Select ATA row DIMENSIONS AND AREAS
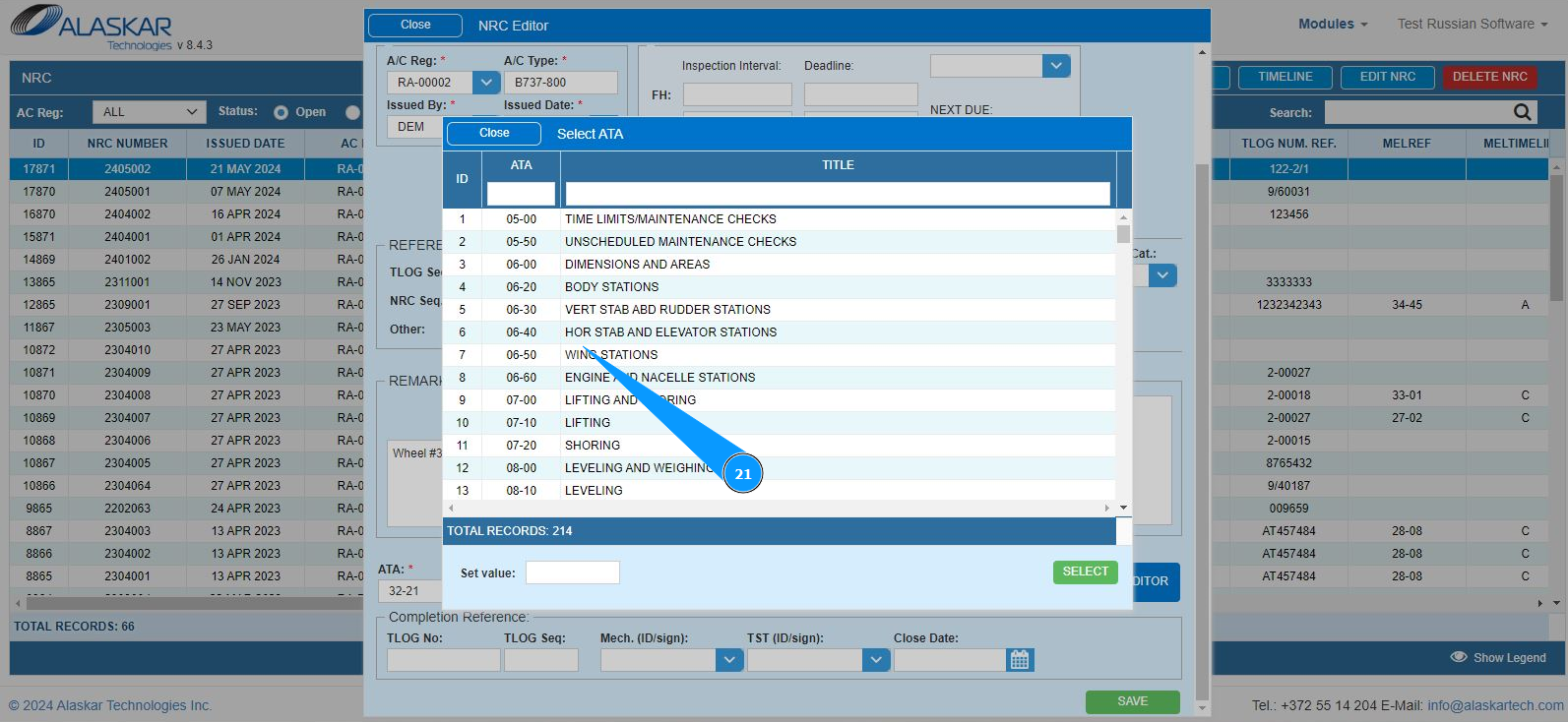The width and height of the screenshot is (1568, 722). coord(780,265)
